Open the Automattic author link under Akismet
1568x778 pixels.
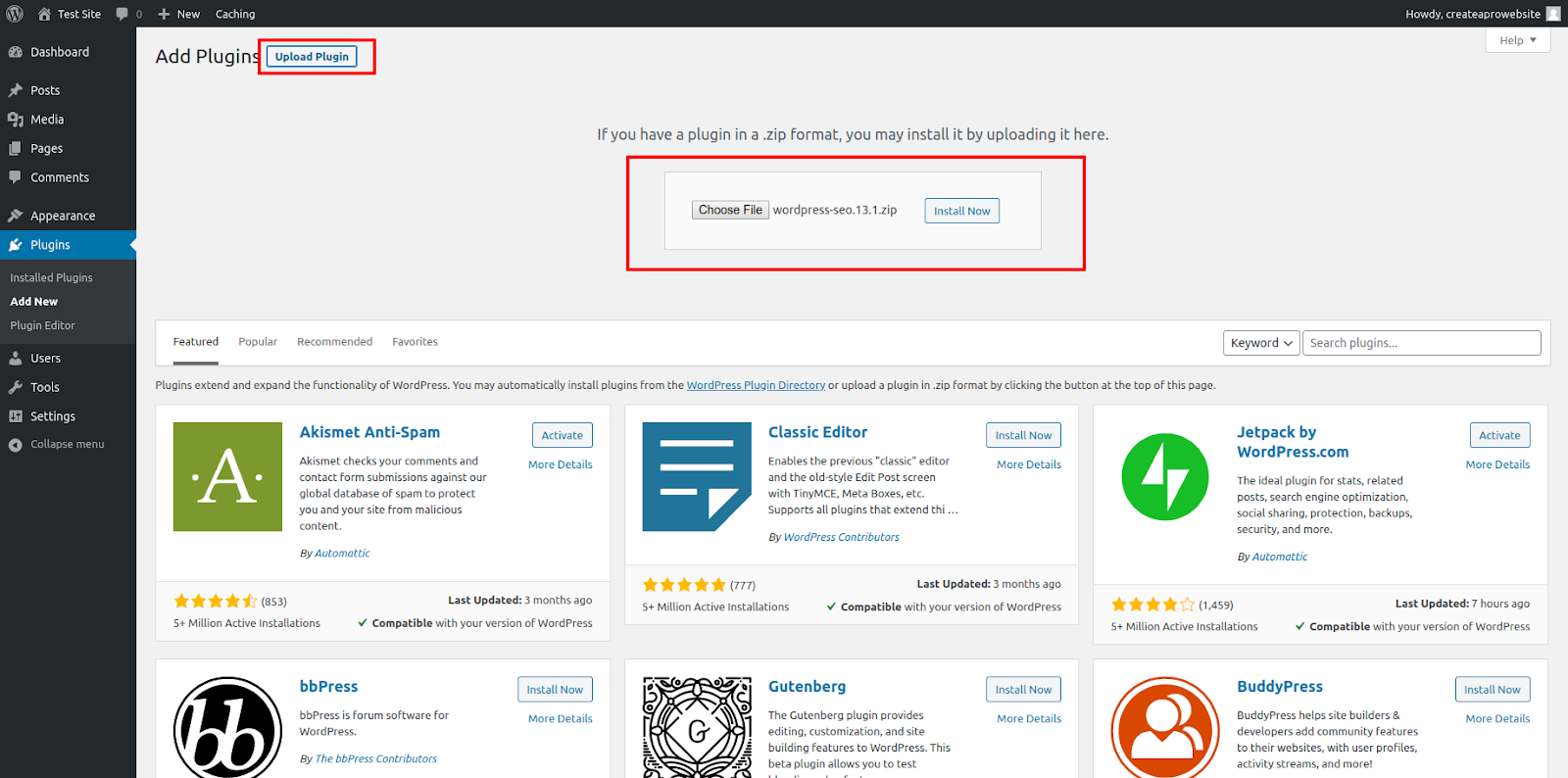click(x=342, y=554)
